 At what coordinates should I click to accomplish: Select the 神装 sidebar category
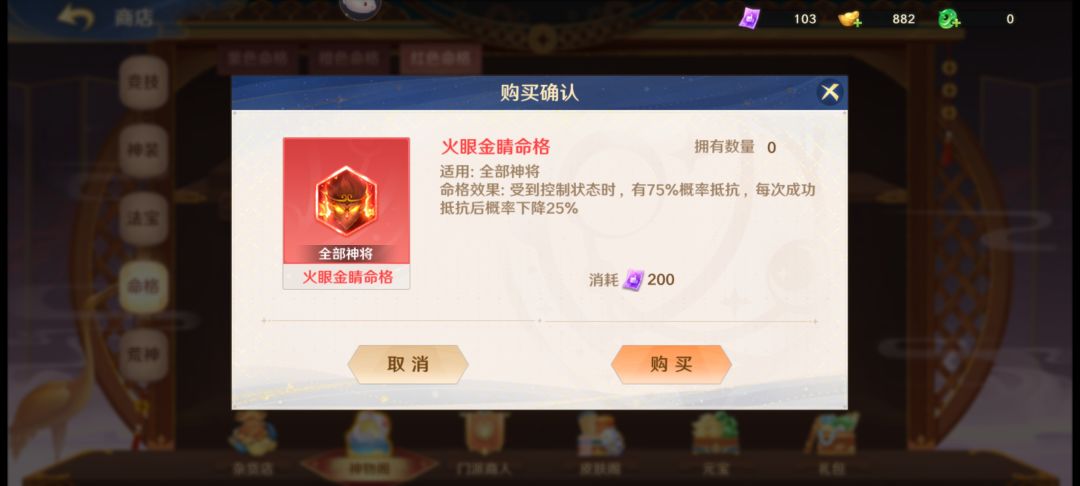coord(143,150)
